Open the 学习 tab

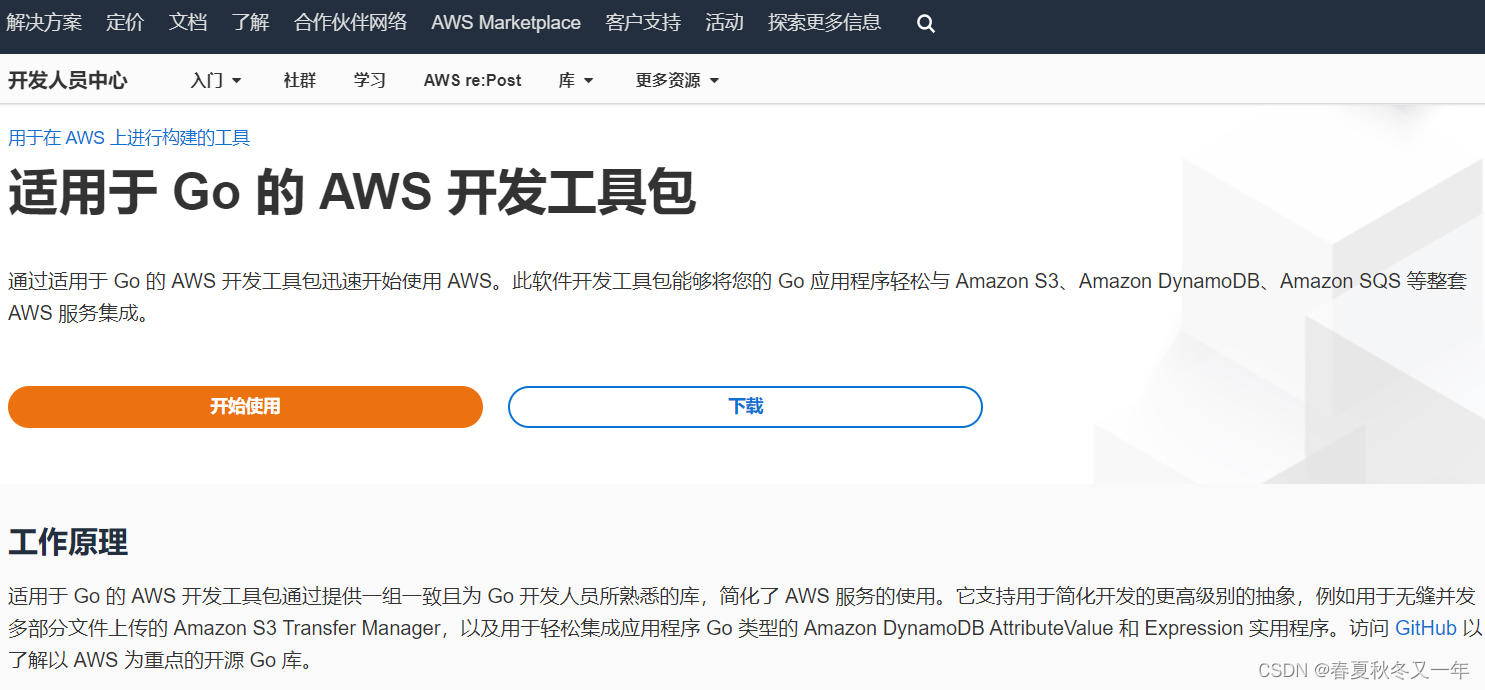pyautogui.click(x=370, y=80)
